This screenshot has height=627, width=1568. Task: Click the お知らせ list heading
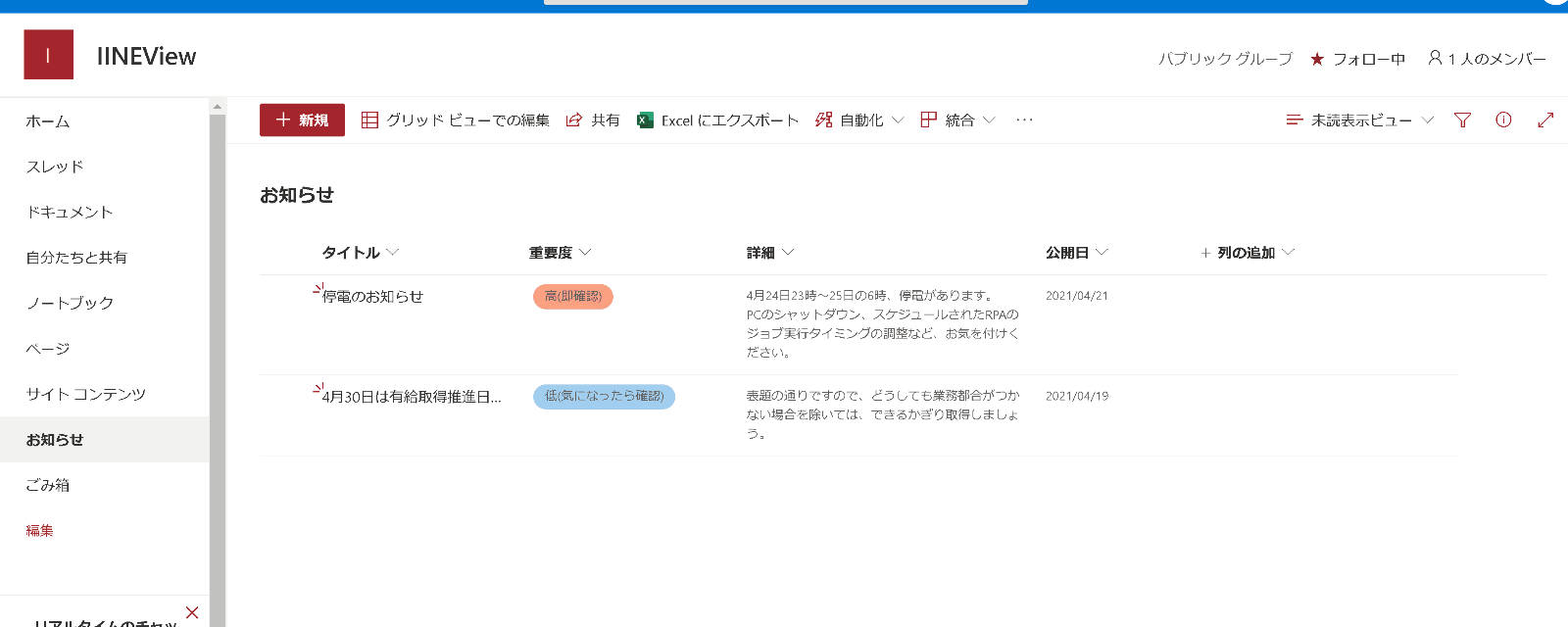297,195
